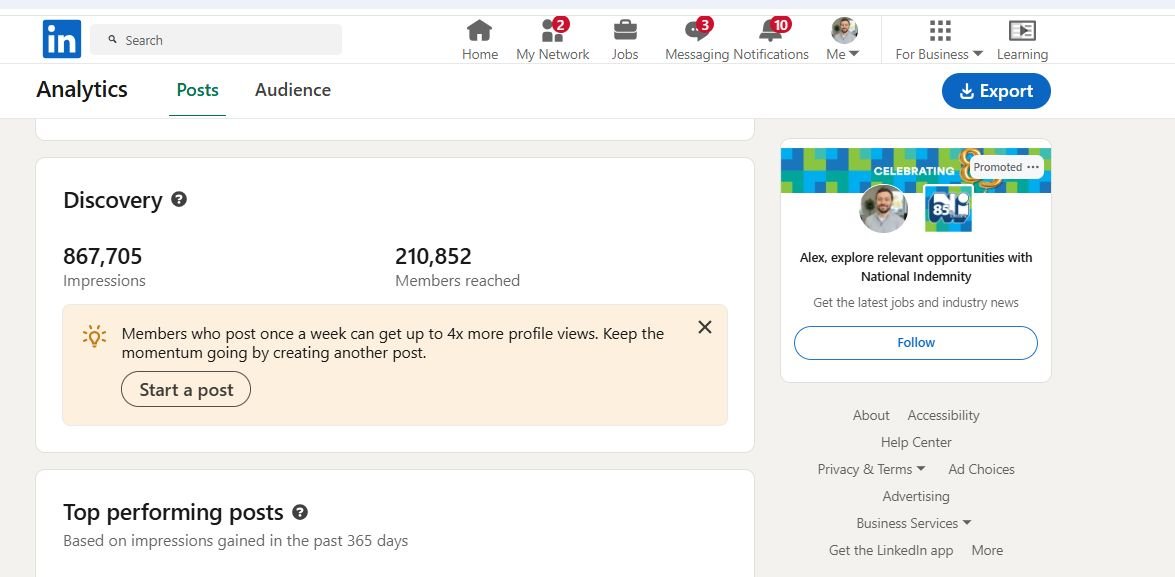Select the Posts analytics tab
This screenshot has height=577, width=1175.
pos(197,90)
